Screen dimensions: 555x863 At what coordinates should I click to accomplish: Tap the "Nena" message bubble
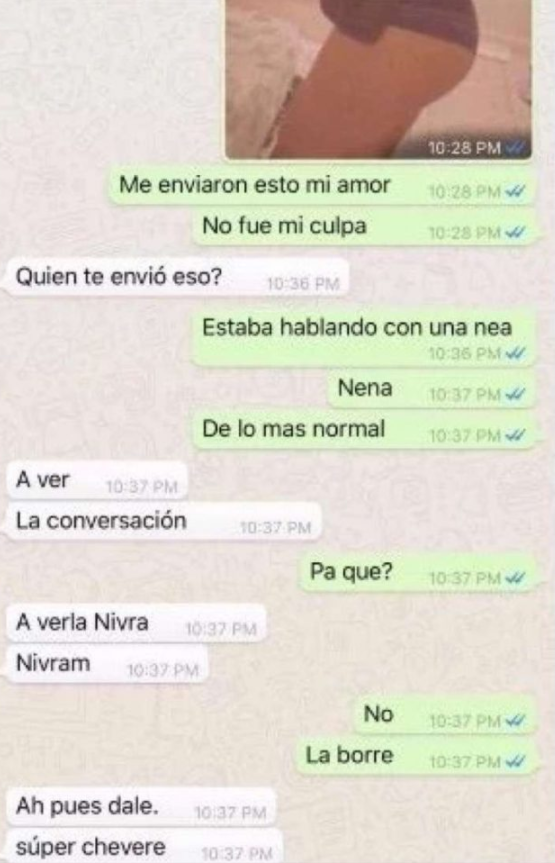pos(431,389)
